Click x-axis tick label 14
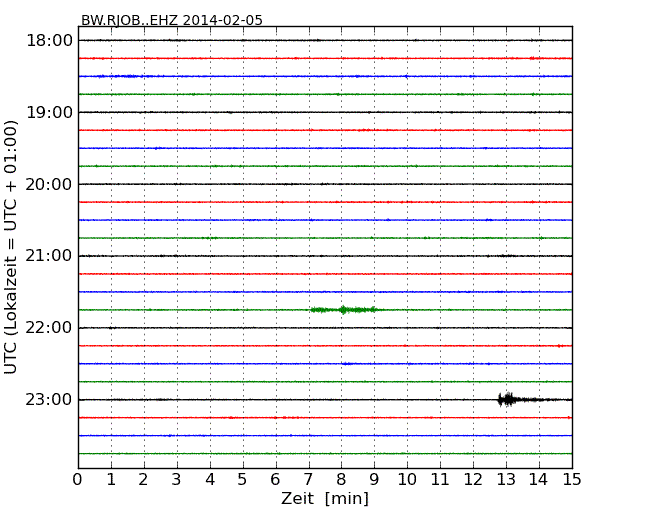 (538, 480)
